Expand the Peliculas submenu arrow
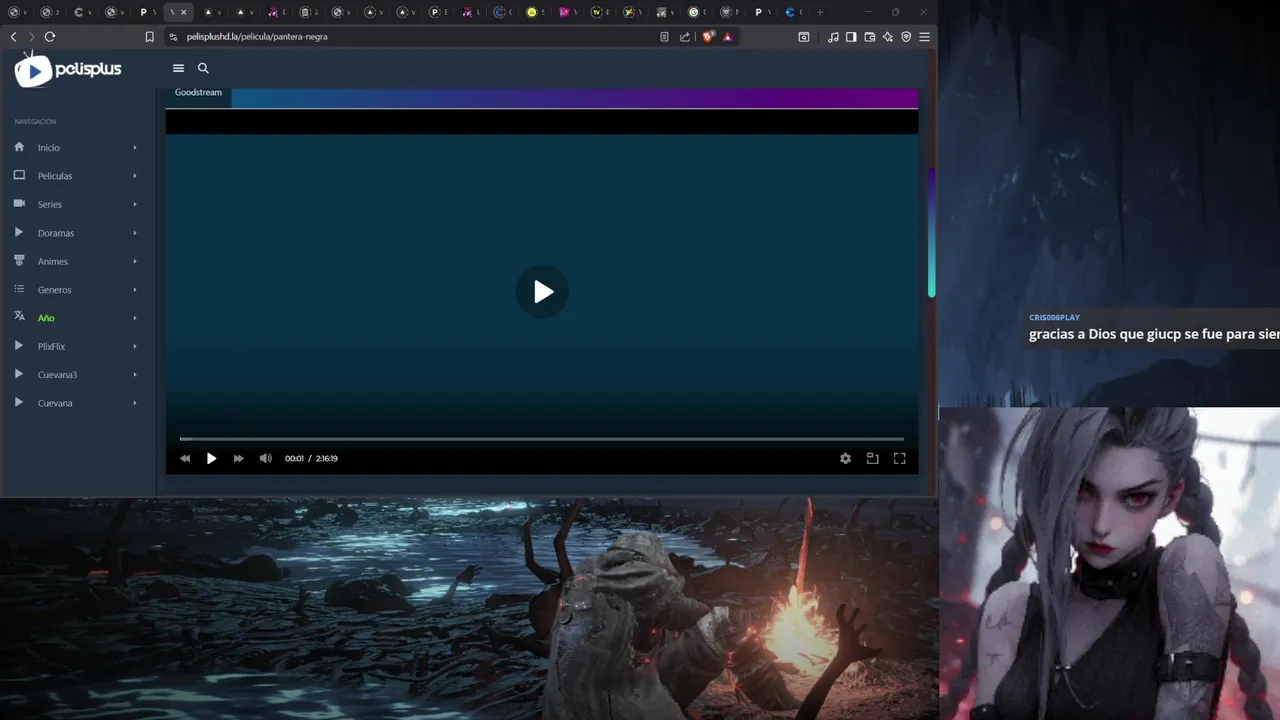The width and height of the screenshot is (1280, 720). [135, 176]
